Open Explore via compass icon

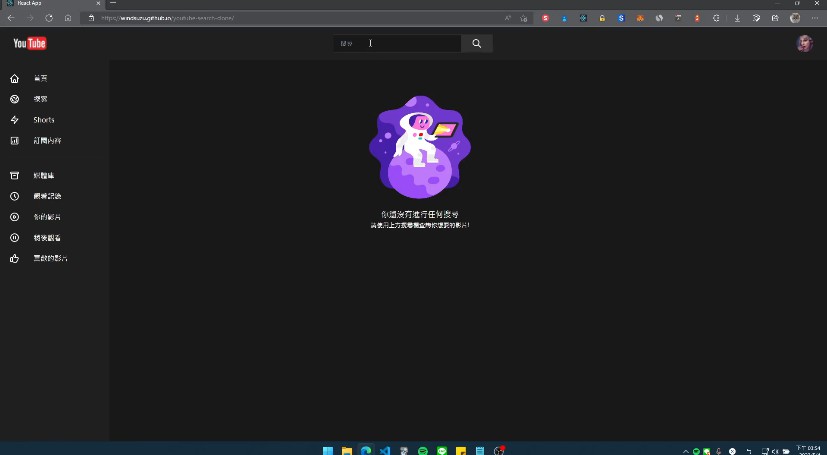[14, 99]
